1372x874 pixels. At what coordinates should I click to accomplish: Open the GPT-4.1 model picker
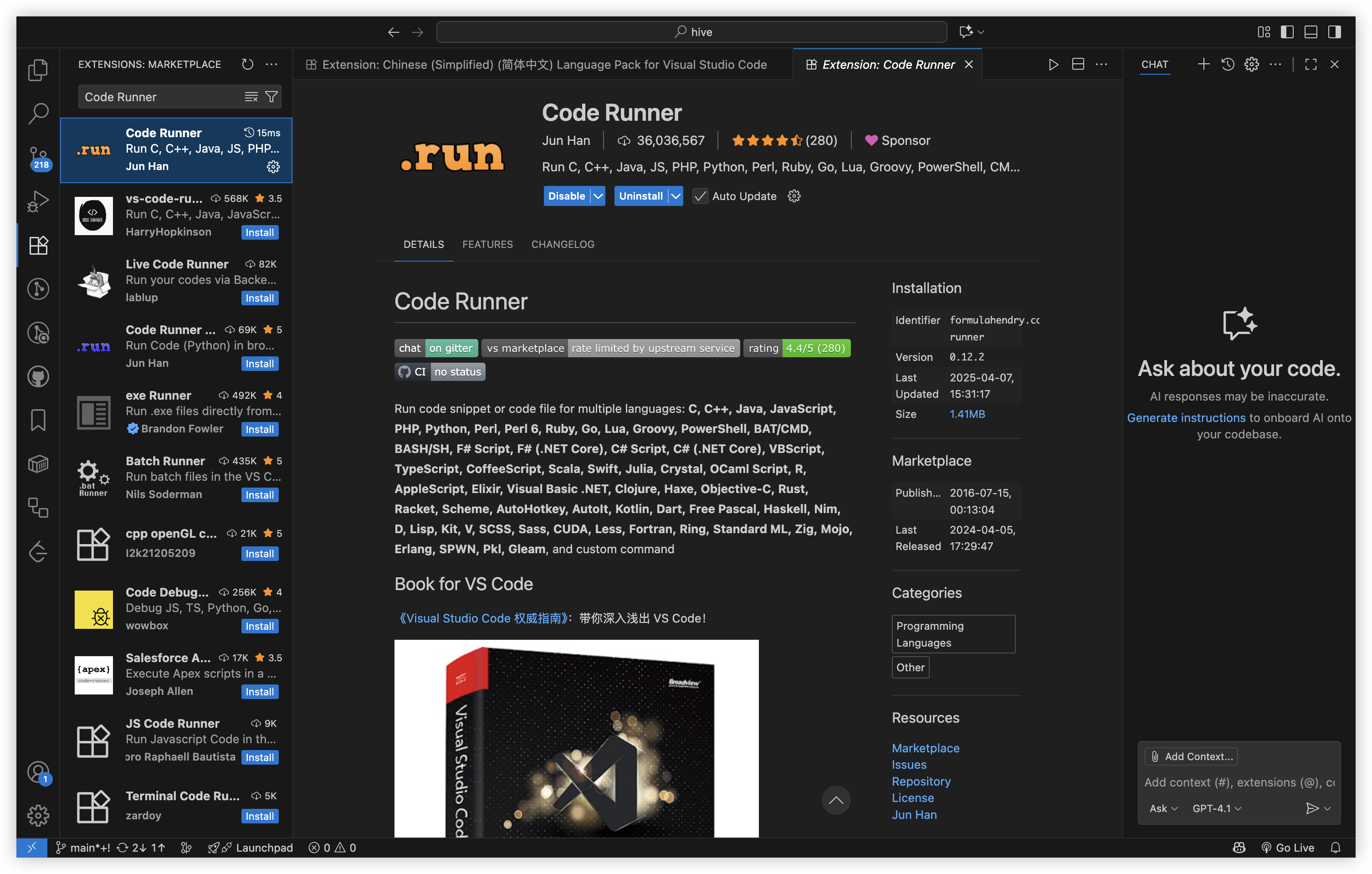(x=1217, y=808)
